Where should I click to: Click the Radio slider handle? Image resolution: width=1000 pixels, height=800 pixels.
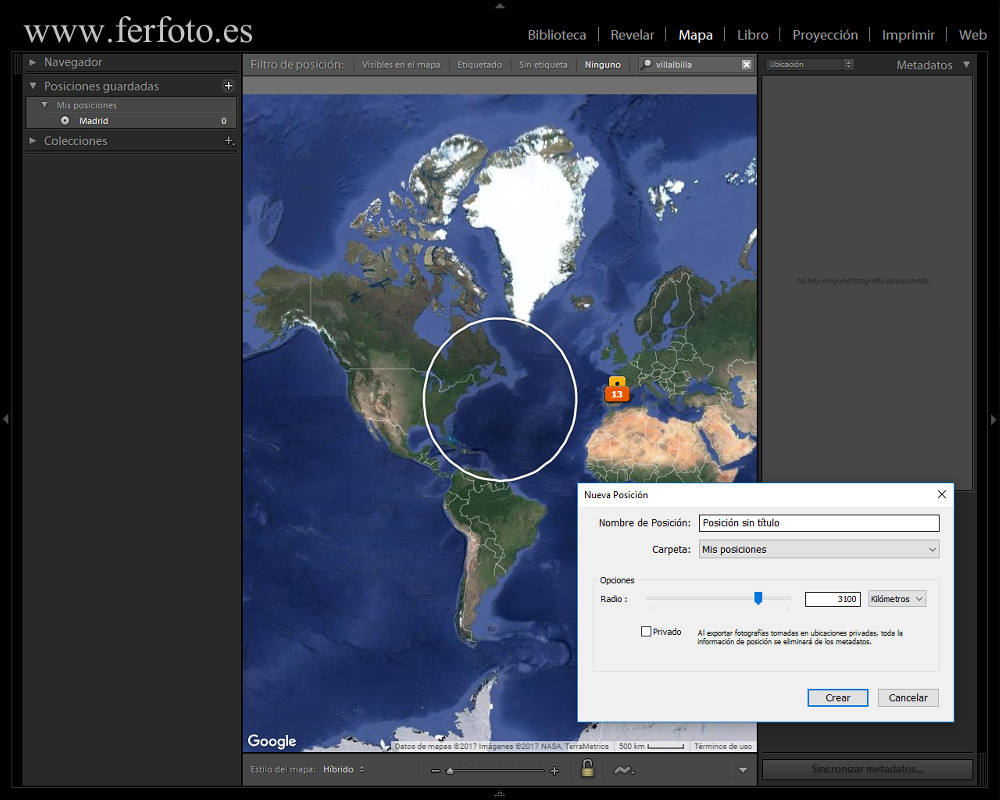[x=758, y=598]
